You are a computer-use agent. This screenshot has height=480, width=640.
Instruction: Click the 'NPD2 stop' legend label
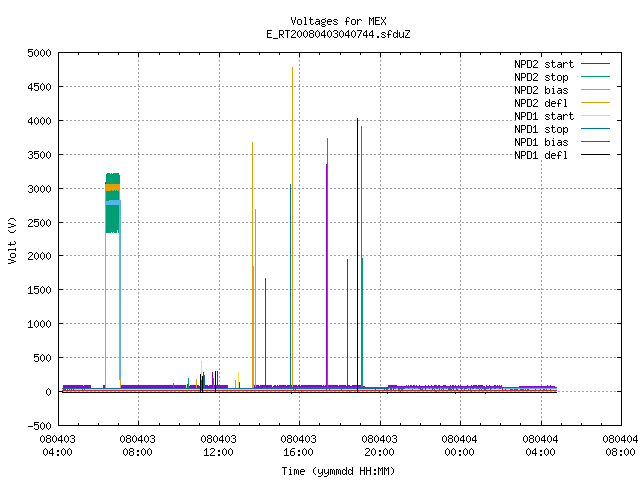[541, 77]
